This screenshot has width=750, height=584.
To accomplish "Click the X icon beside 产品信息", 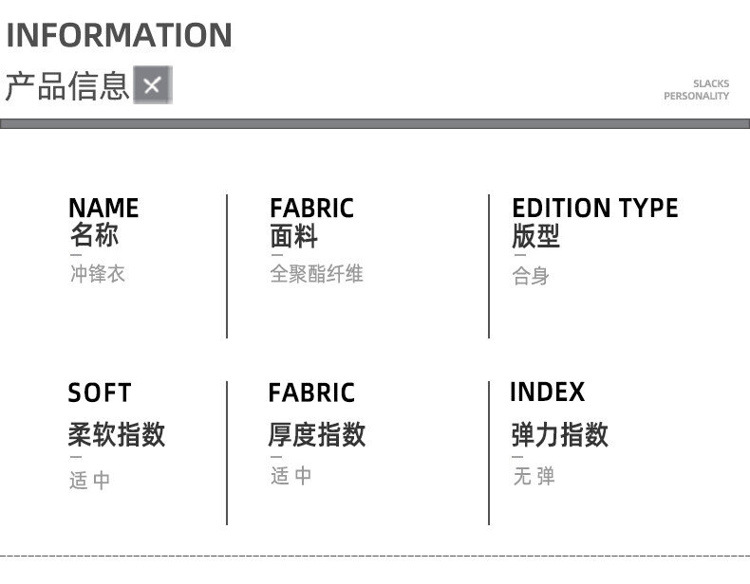I will click(152, 85).
